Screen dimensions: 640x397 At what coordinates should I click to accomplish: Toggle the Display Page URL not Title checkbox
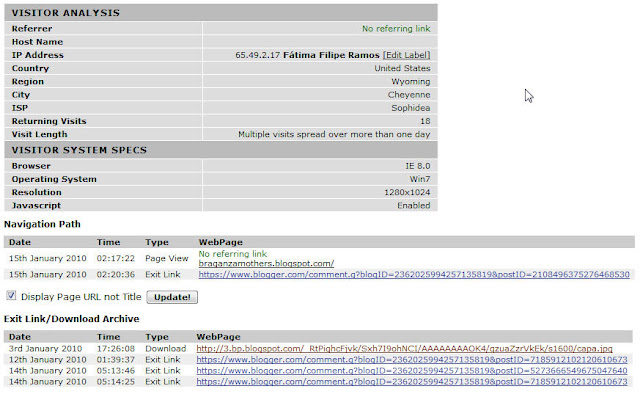(x=11, y=295)
